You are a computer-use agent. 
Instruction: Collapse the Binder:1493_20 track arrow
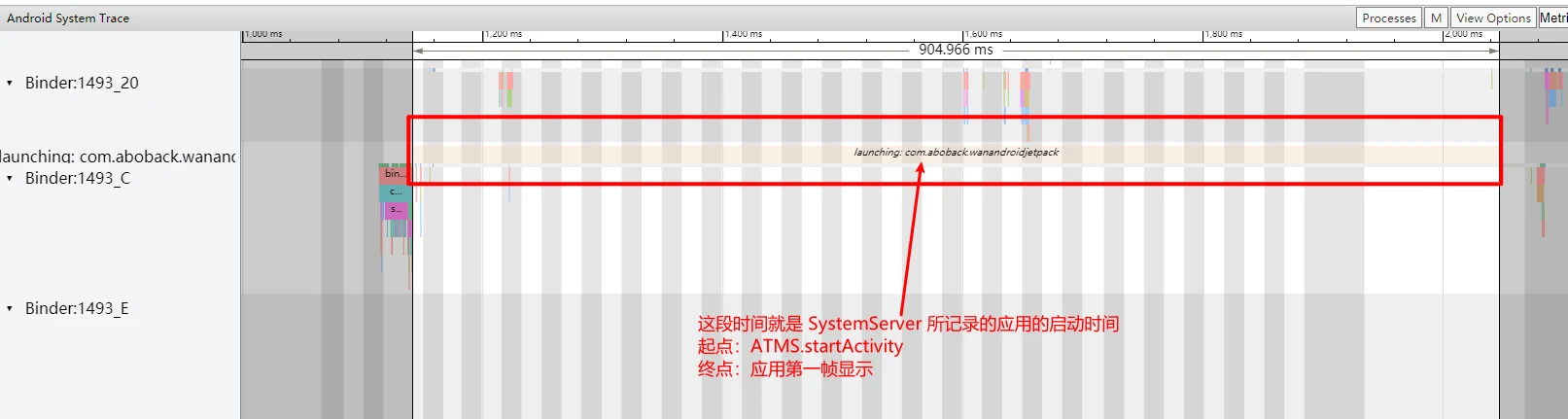(10, 84)
